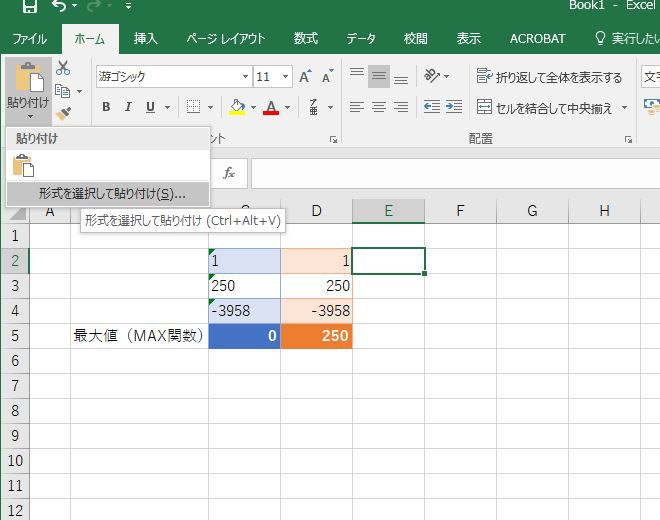This screenshot has height=520, width=660.
Task: Select Center alignment icon
Action: (379, 107)
